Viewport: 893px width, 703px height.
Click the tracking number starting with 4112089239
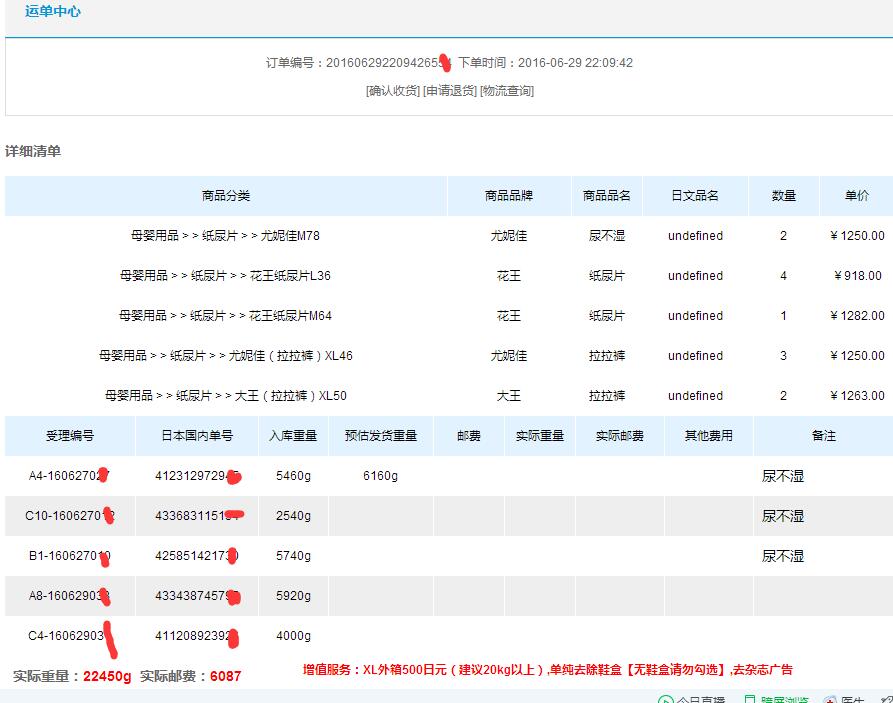(197, 636)
